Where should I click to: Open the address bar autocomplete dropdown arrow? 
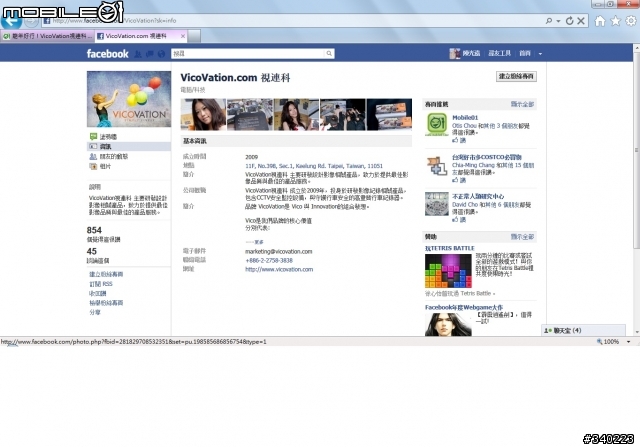[558, 21]
